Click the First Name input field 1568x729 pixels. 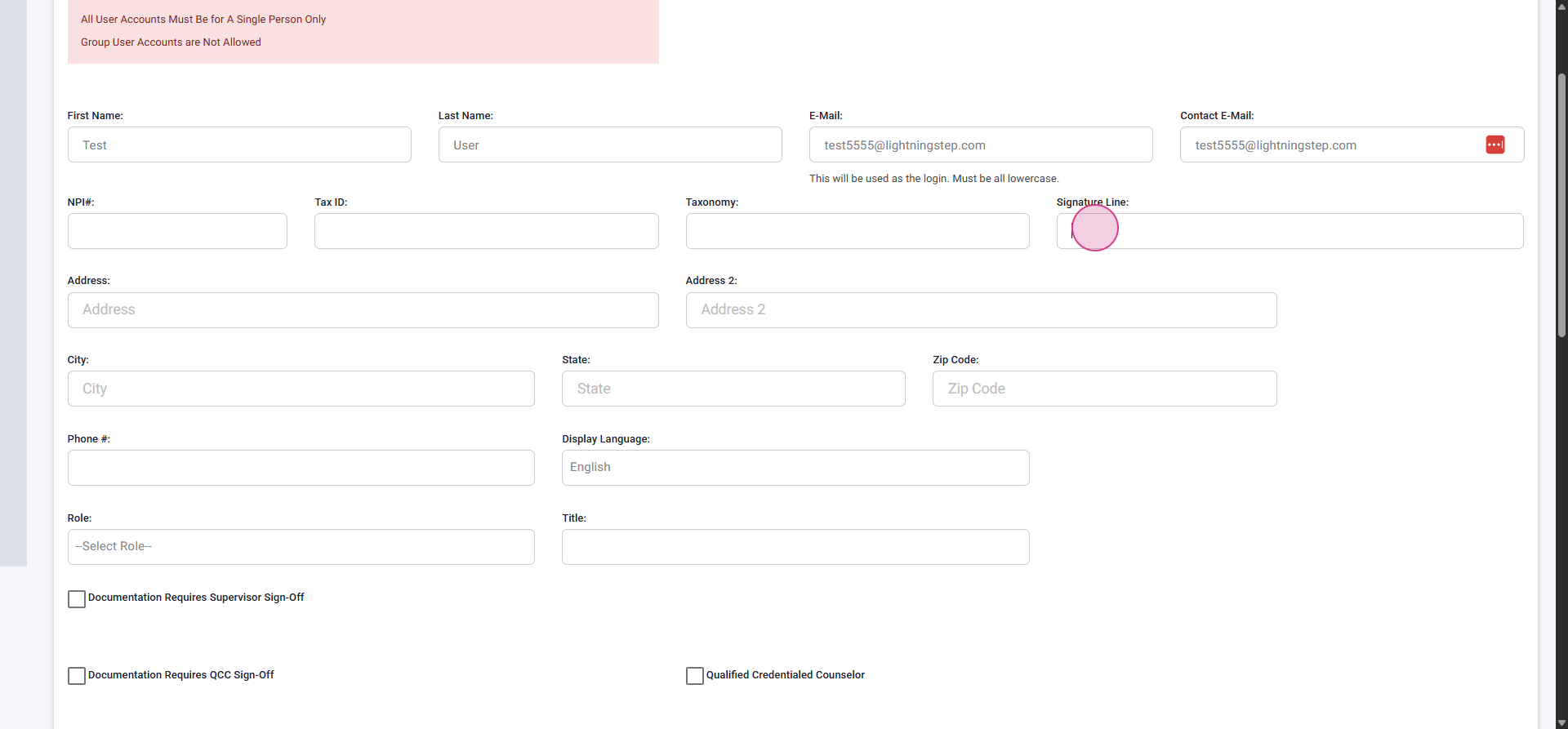point(239,144)
